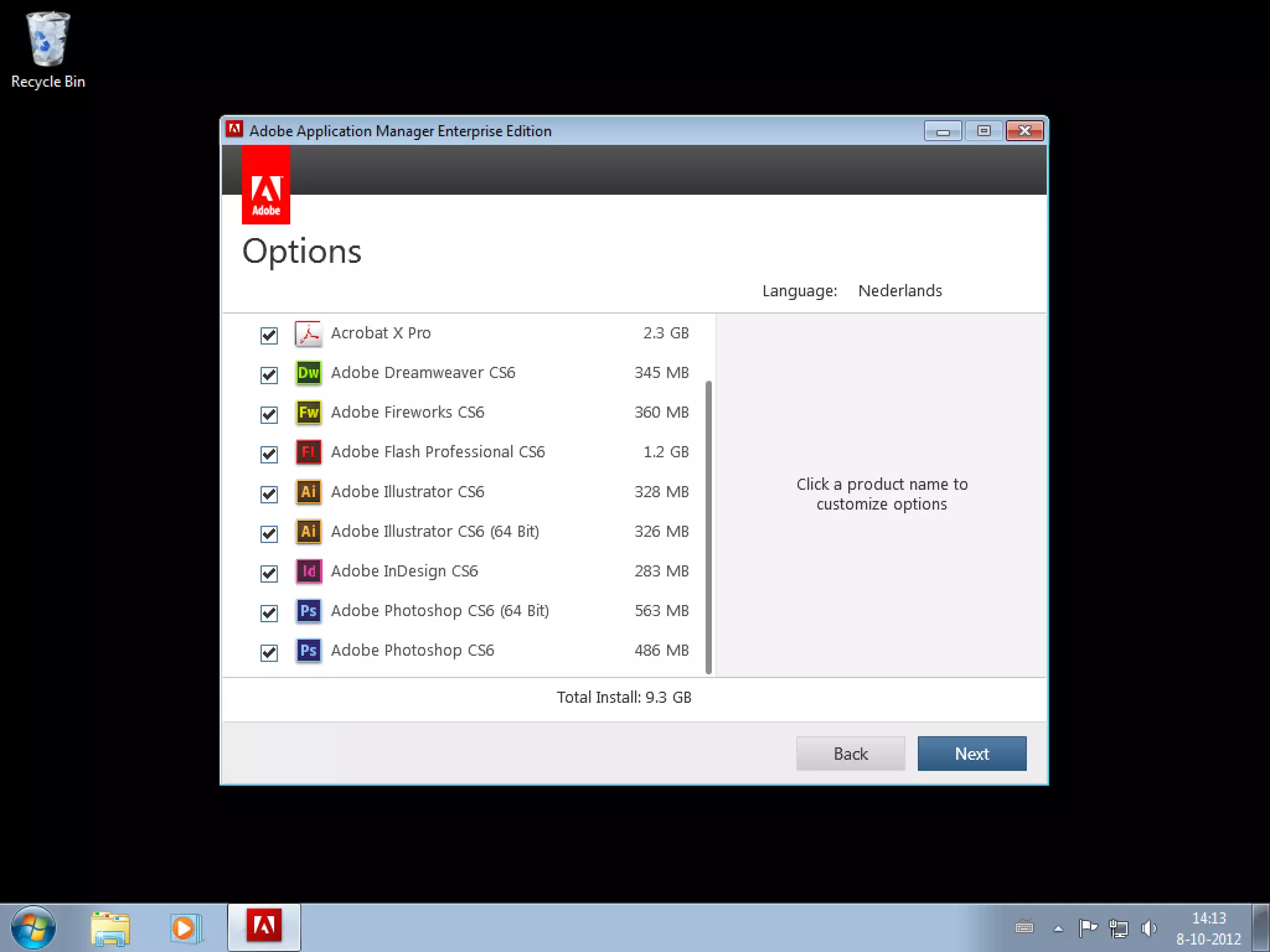Select the Adobe Flash Professional CS6 name
The image size is (1270, 952).
tap(438, 452)
